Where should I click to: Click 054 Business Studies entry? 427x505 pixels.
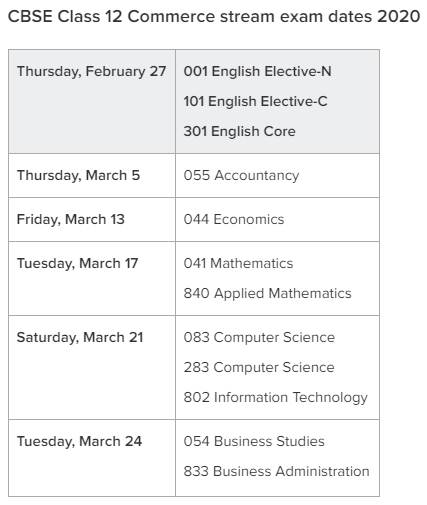254,441
